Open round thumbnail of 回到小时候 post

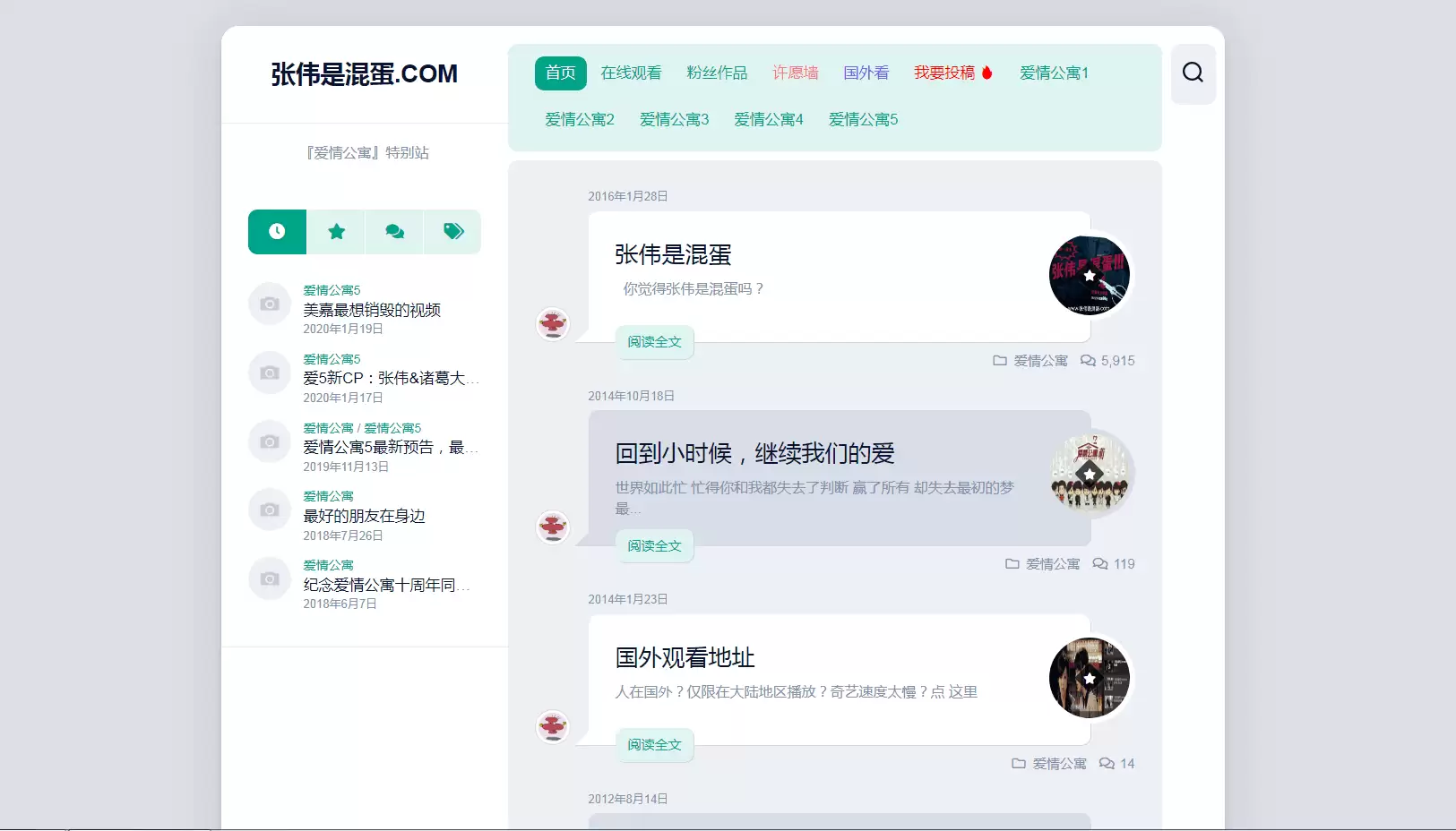point(1090,475)
